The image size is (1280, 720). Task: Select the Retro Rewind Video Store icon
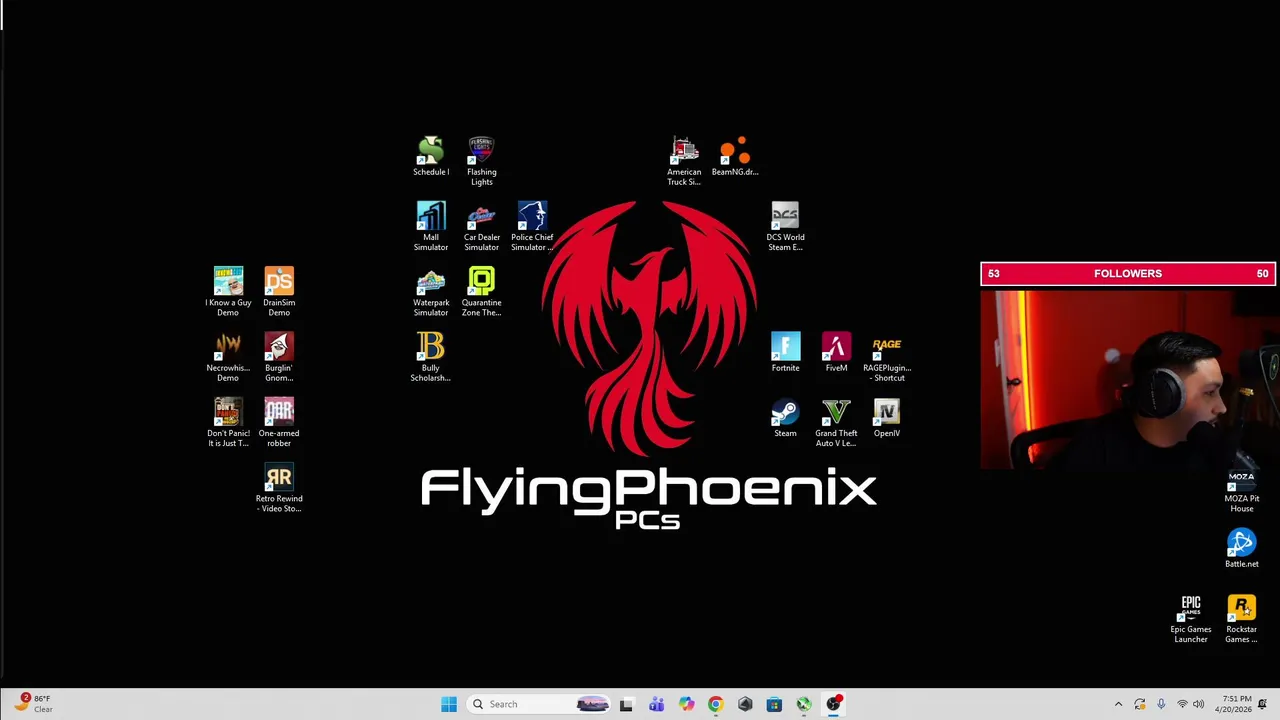point(279,488)
